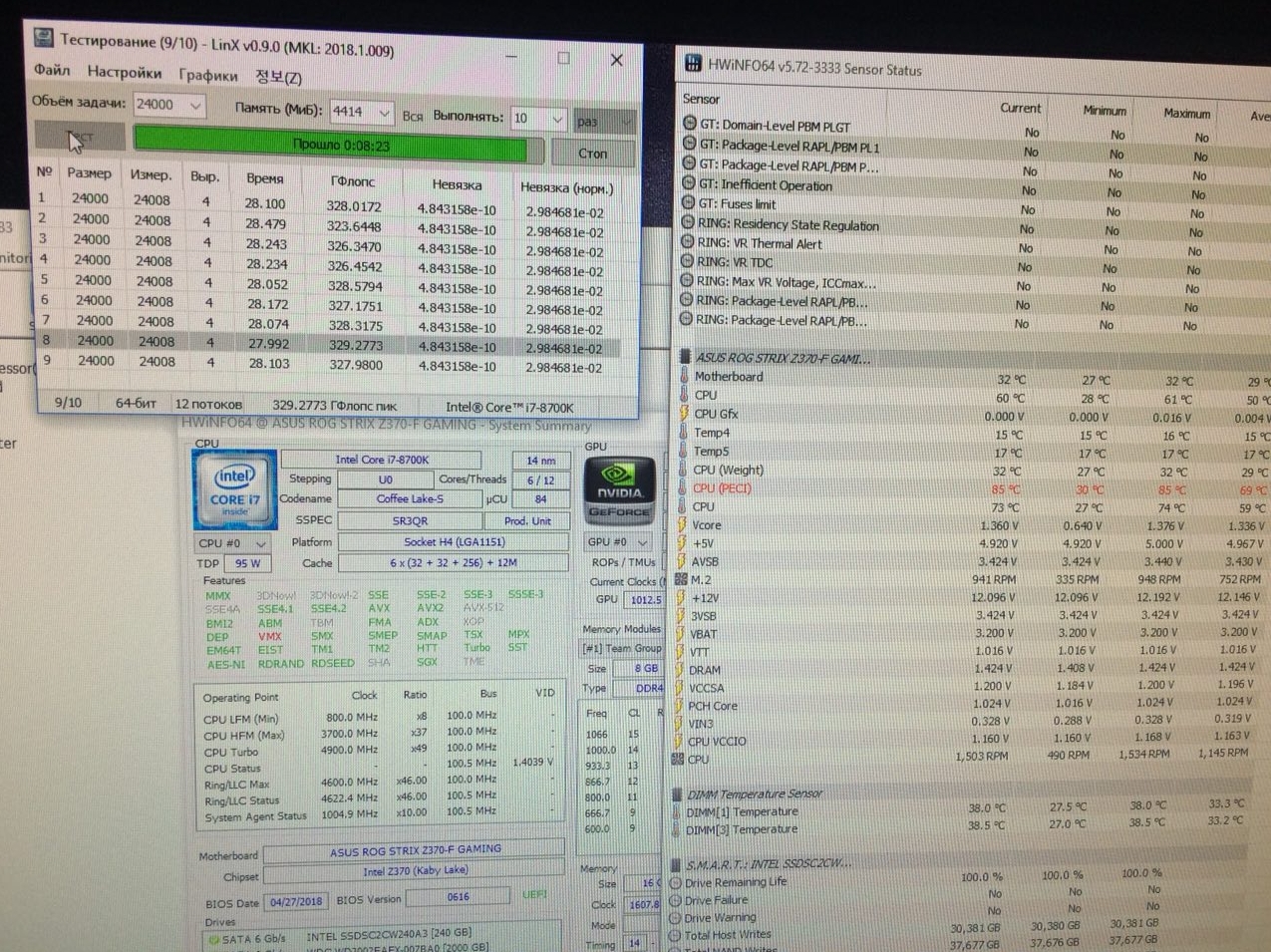Click the icon beside GT: Domain-Level PBM PLGT

coord(689,125)
